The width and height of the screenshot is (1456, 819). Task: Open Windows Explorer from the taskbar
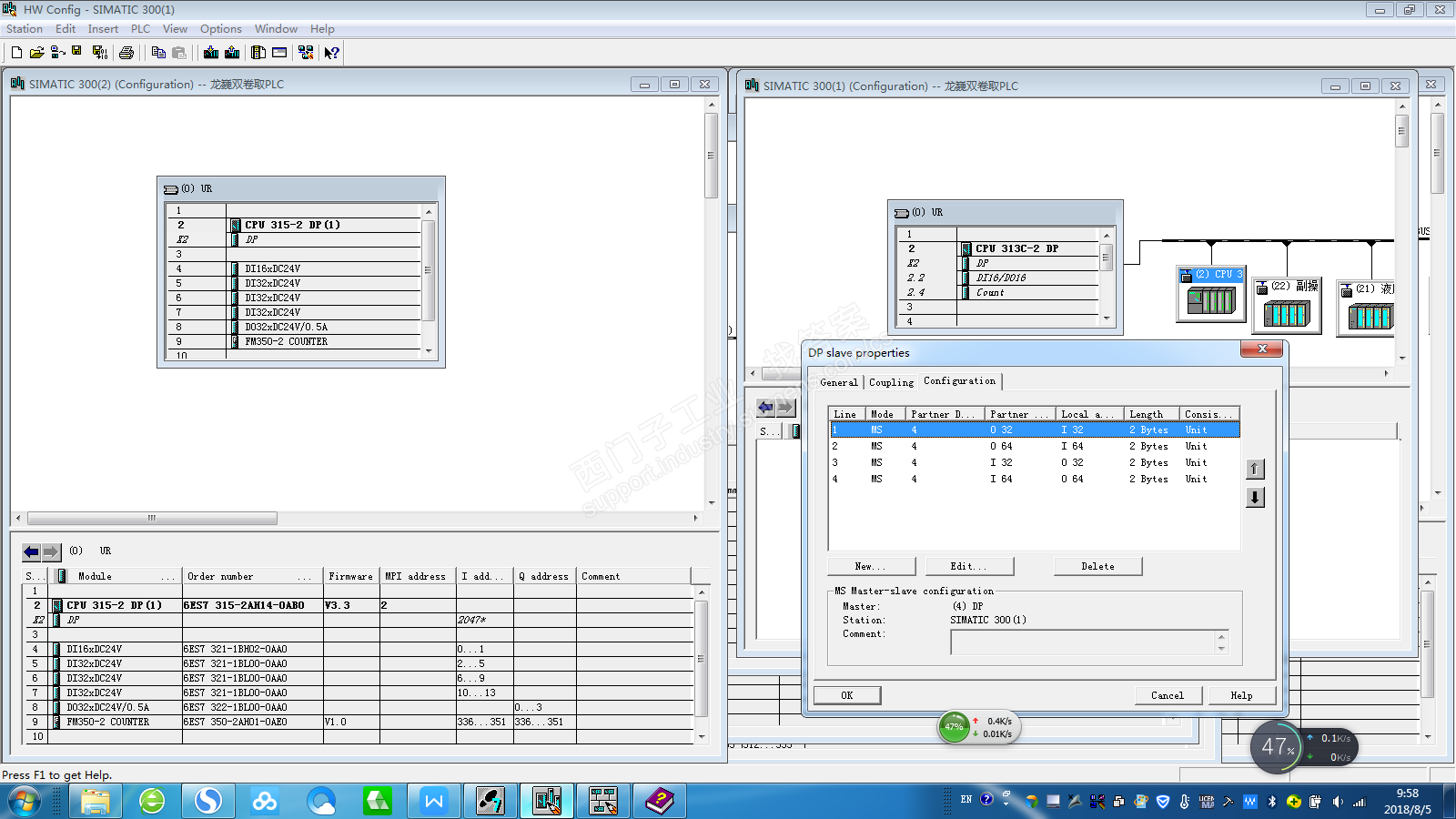coord(96,801)
